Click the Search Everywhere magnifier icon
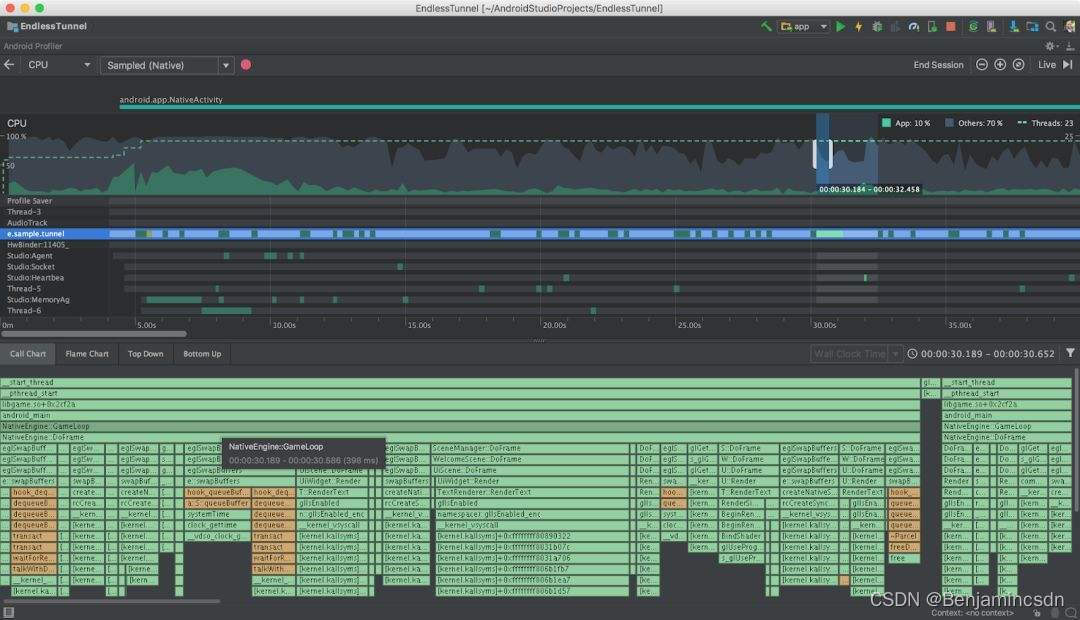1080x620 pixels. tap(1050, 26)
